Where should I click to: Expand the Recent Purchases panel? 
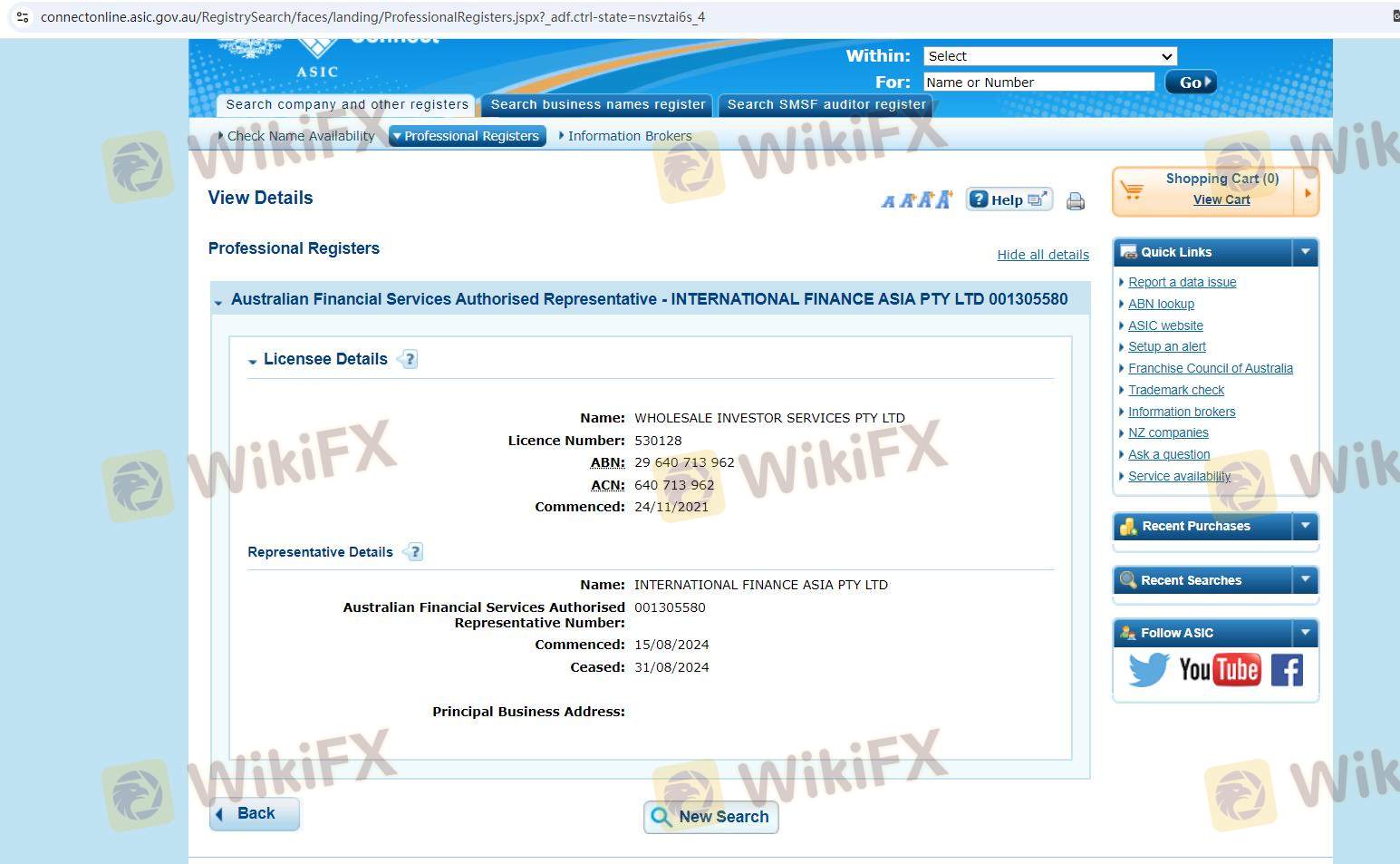1305,526
